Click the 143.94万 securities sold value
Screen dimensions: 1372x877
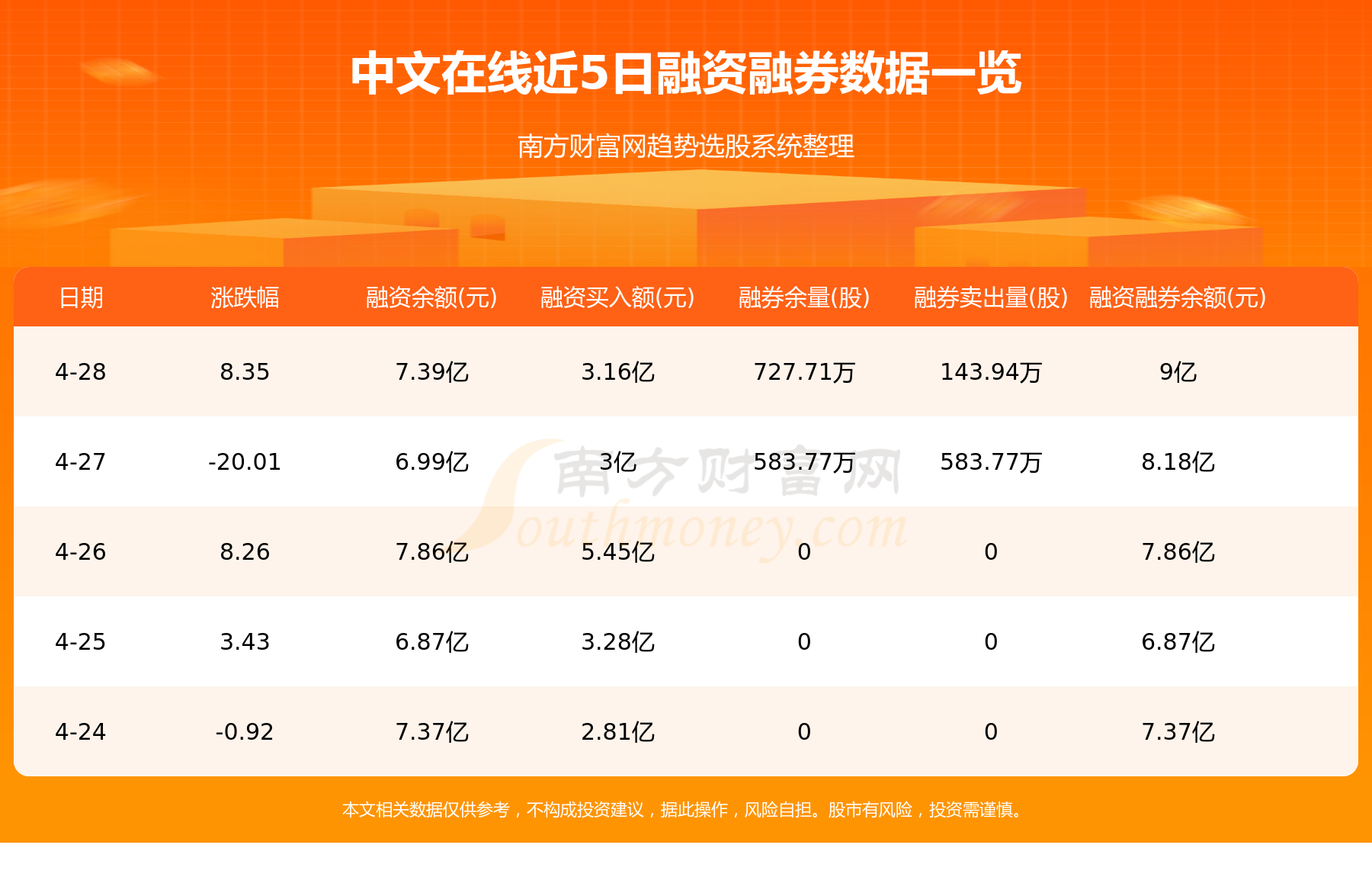point(991,371)
